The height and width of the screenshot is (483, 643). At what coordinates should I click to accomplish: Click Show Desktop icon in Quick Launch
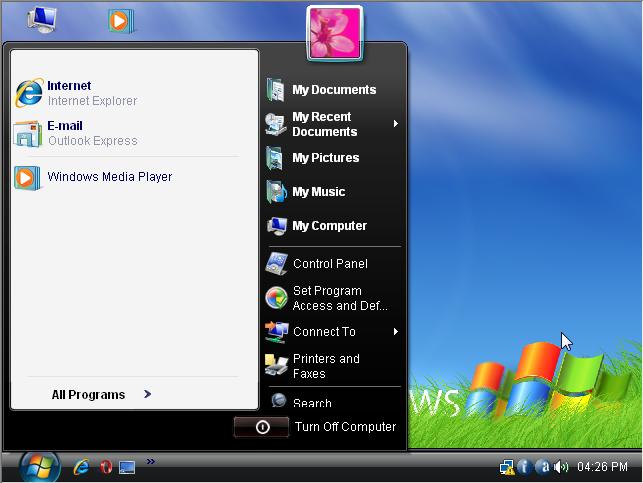tap(127, 467)
